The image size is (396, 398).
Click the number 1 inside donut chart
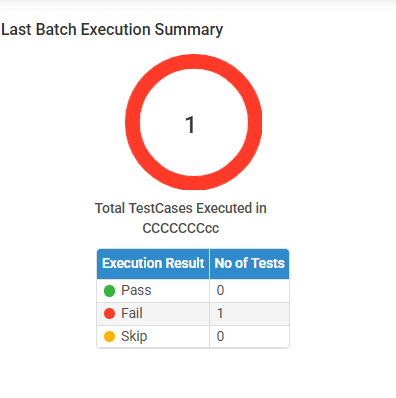(x=190, y=125)
